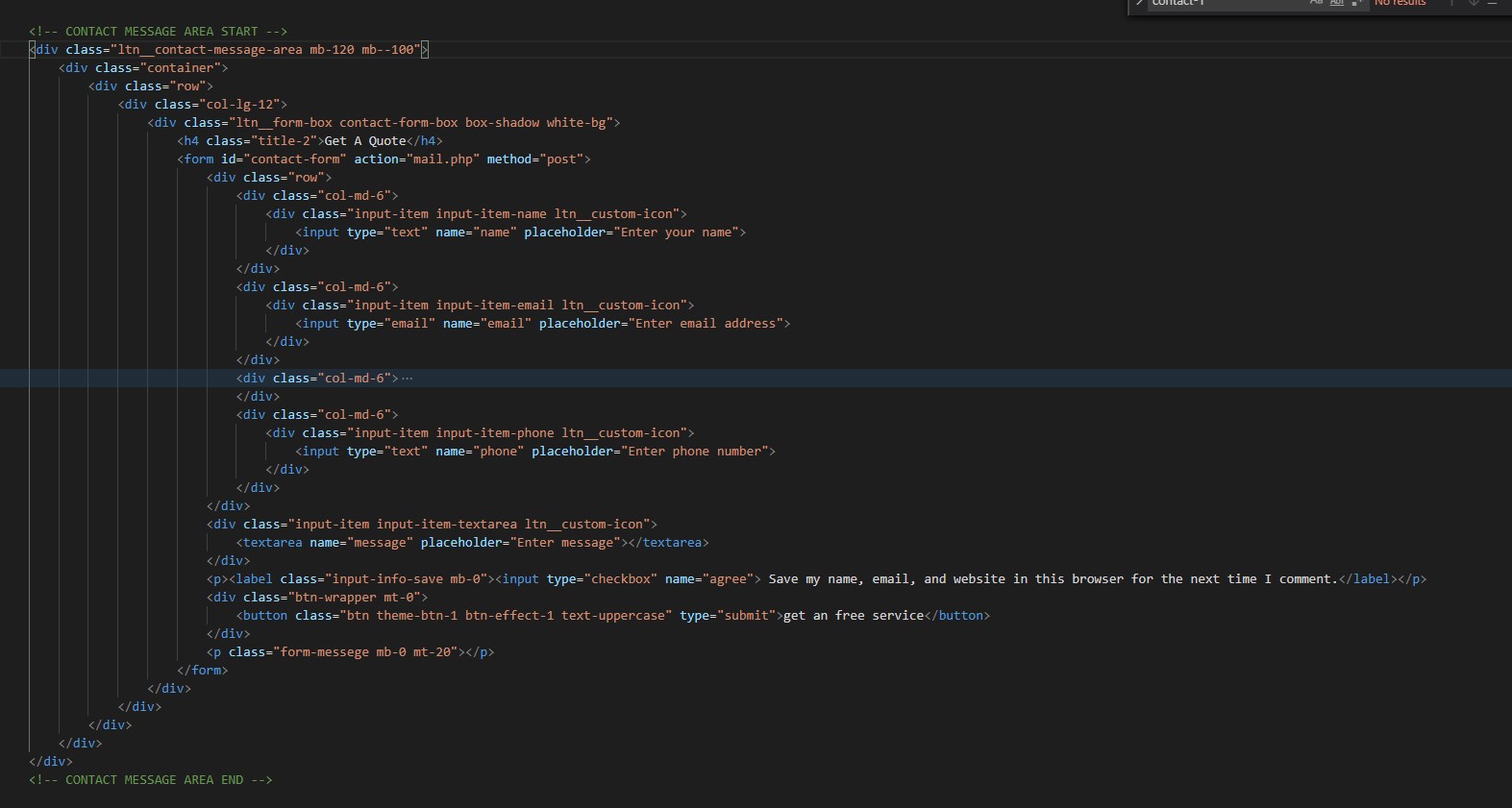Click the 'input-item input-item-name ltn__custom-icon' class value
Screen dimensions: 1512x808
513,214
